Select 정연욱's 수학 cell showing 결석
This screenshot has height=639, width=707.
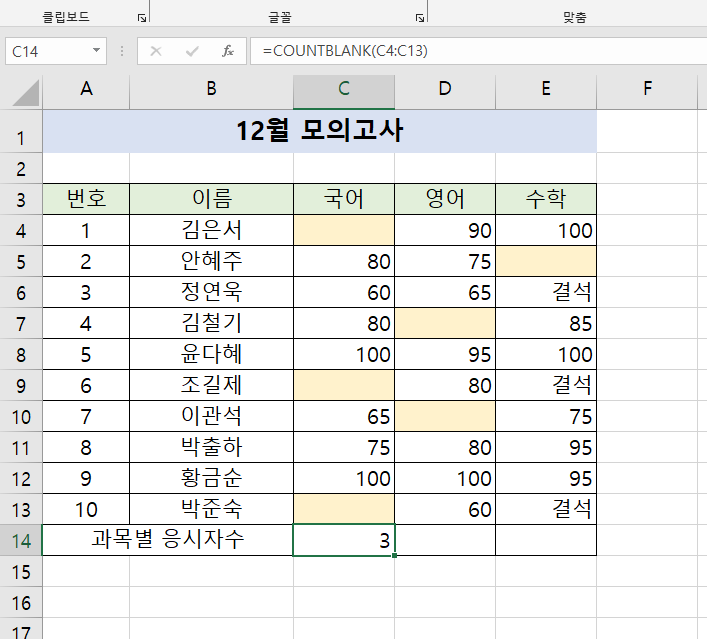546,292
